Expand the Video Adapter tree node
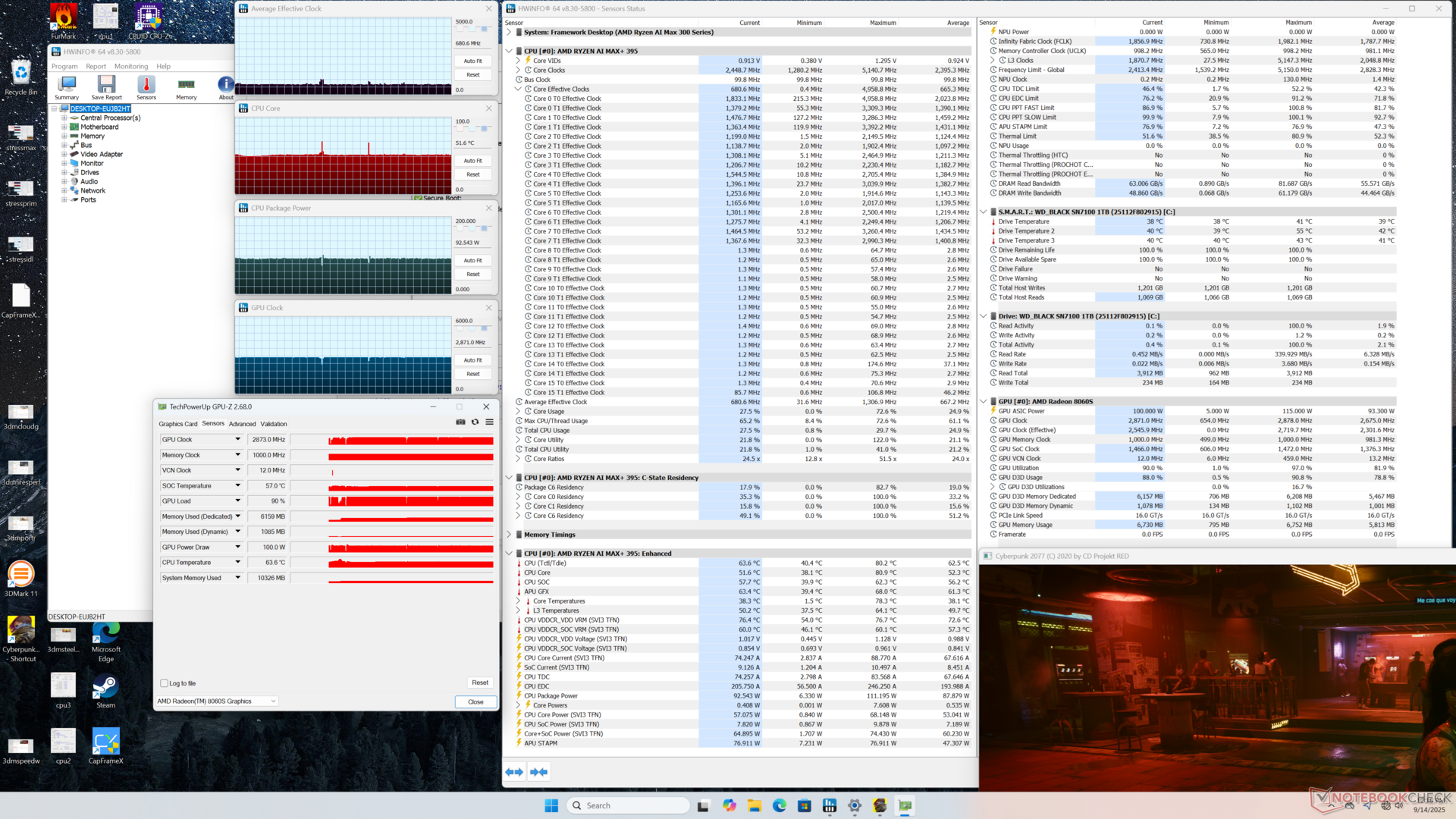1456x819 pixels. (x=64, y=155)
